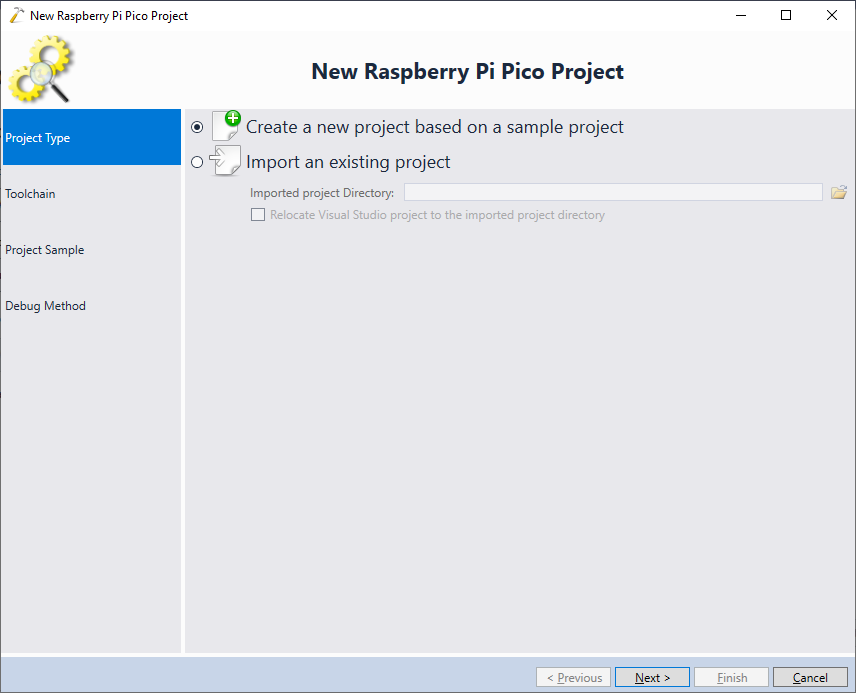Open the Project Sample step
The height and width of the screenshot is (693, 856).
click(x=92, y=250)
